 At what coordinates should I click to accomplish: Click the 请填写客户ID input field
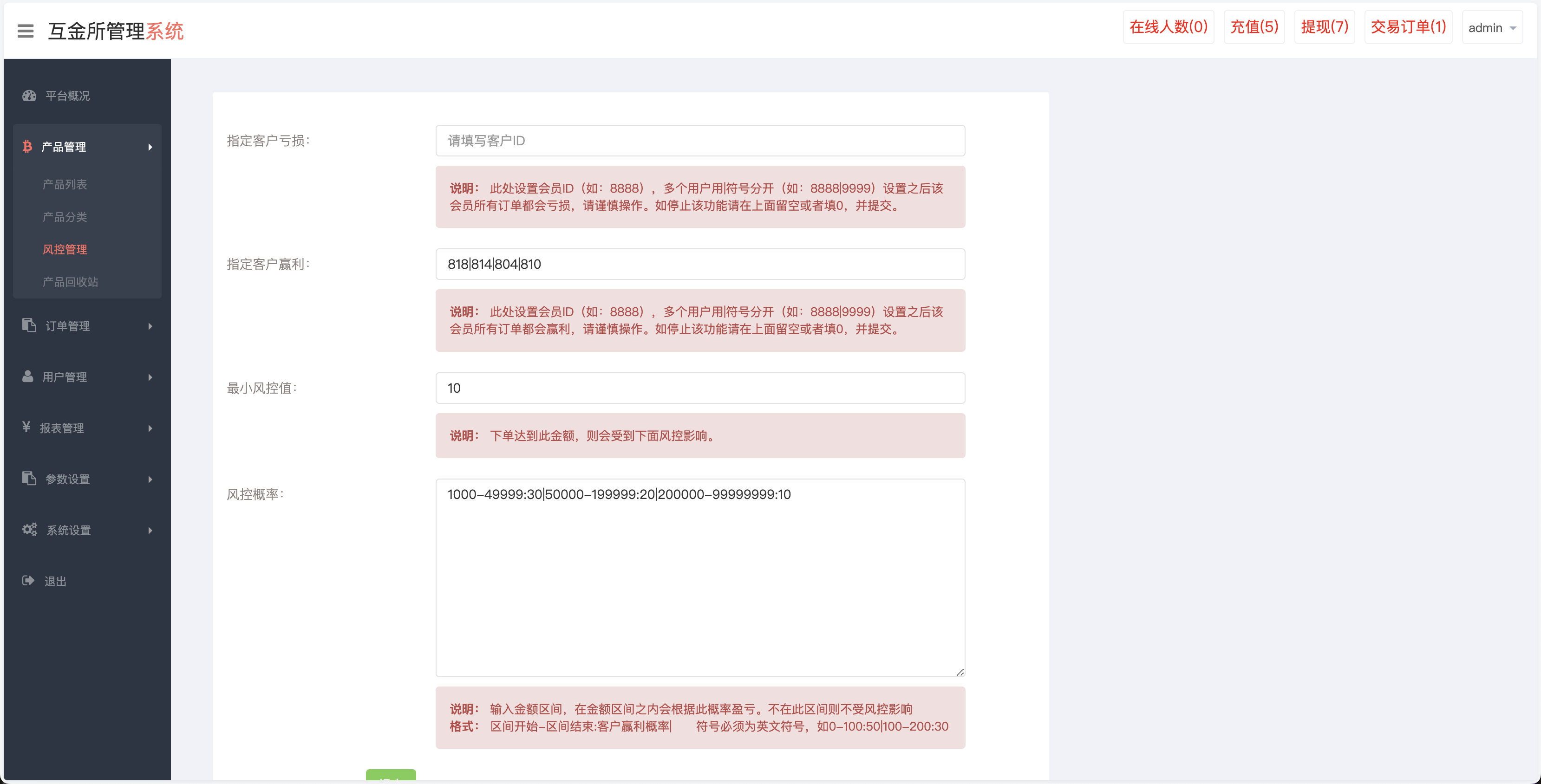point(700,141)
